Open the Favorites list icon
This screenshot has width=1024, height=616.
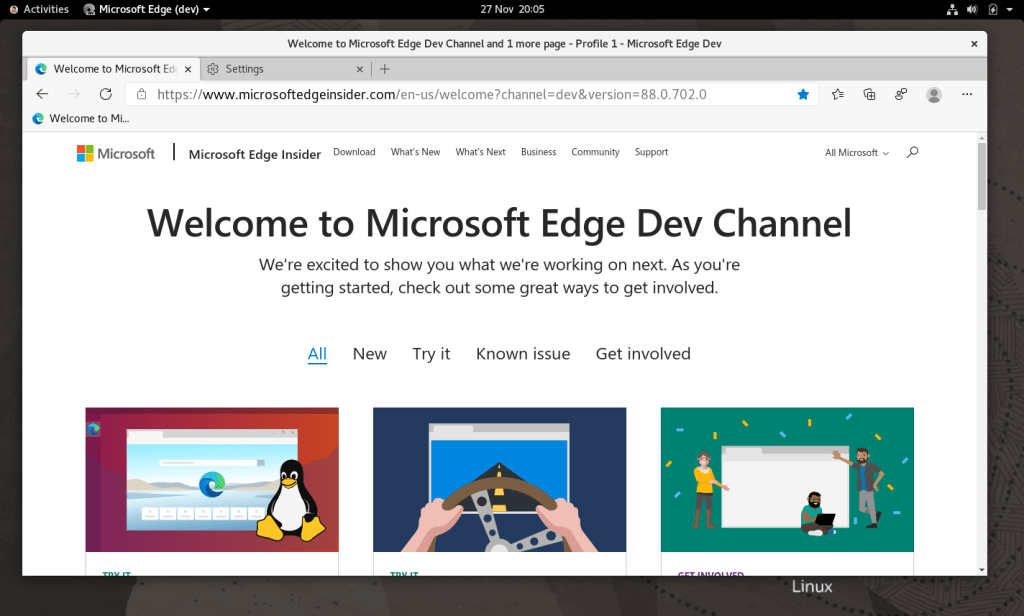coord(838,94)
